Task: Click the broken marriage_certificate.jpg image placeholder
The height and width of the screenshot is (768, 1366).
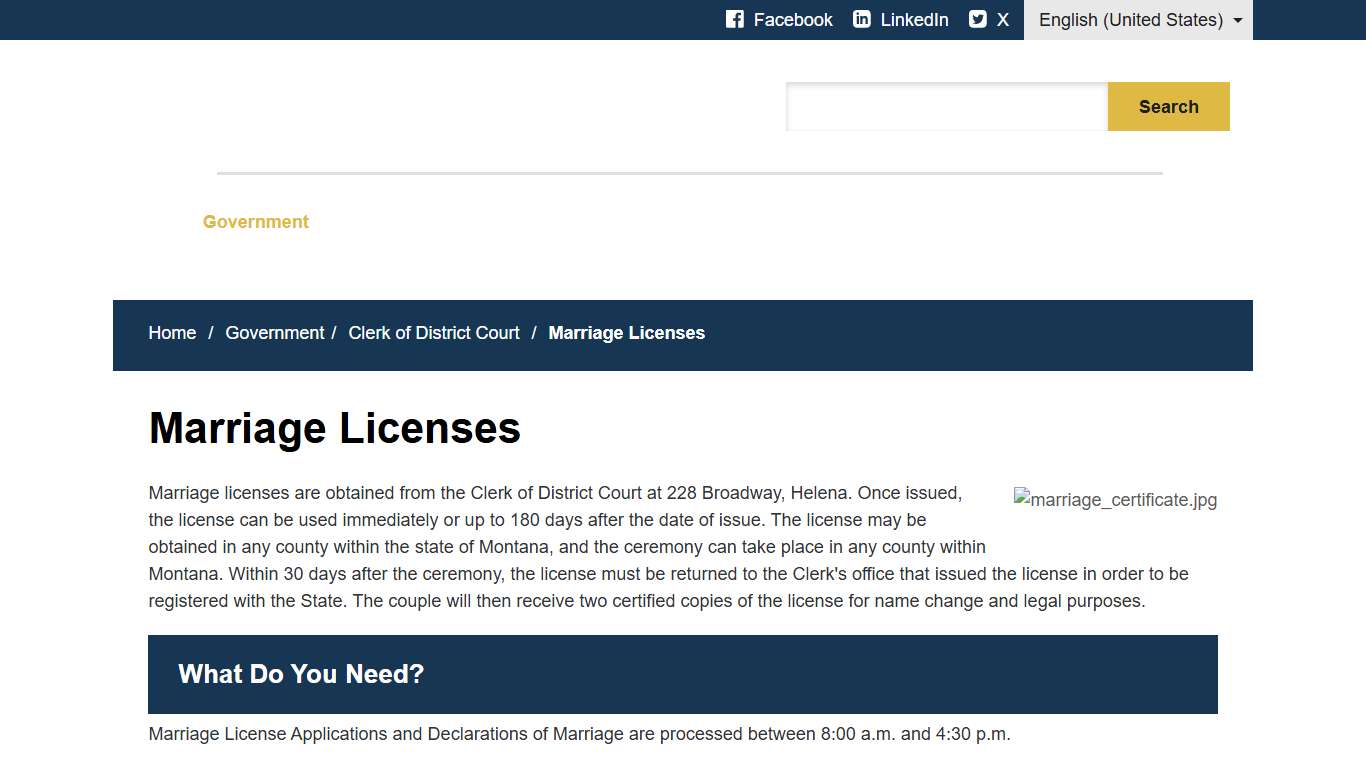Action: 1115,499
